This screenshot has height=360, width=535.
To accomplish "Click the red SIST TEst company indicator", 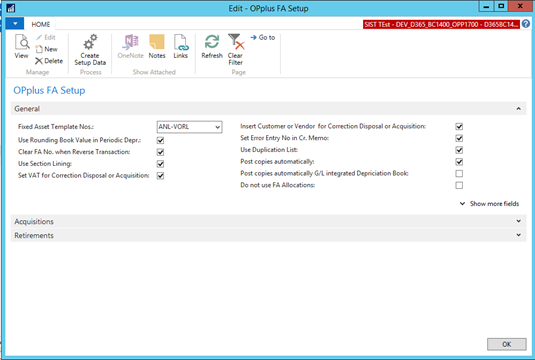I will (441, 24).
